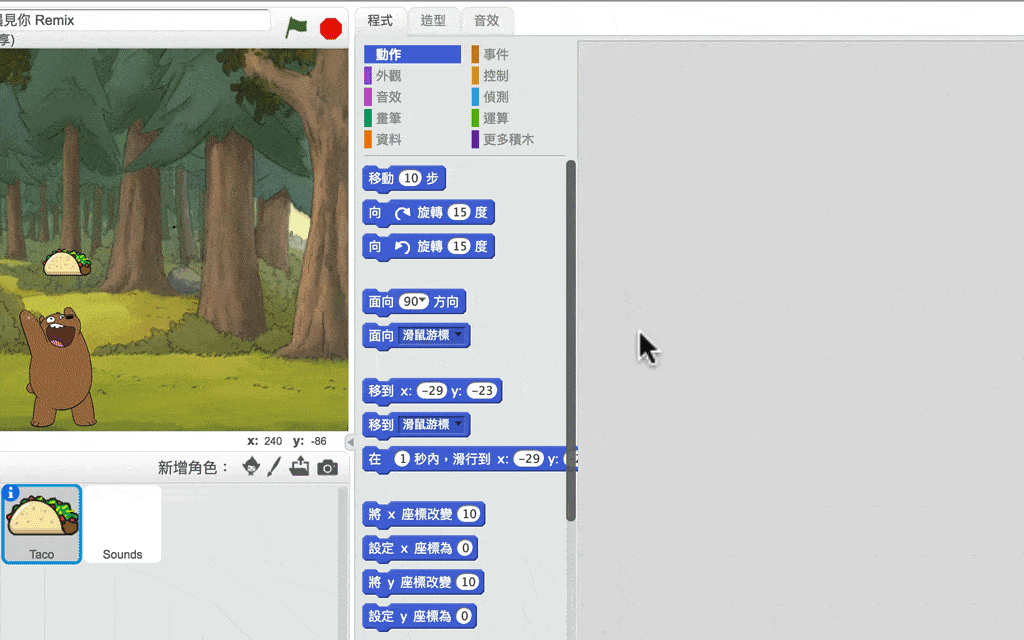Choose sprite from library icon
The image size is (1024, 640).
coord(251,466)
